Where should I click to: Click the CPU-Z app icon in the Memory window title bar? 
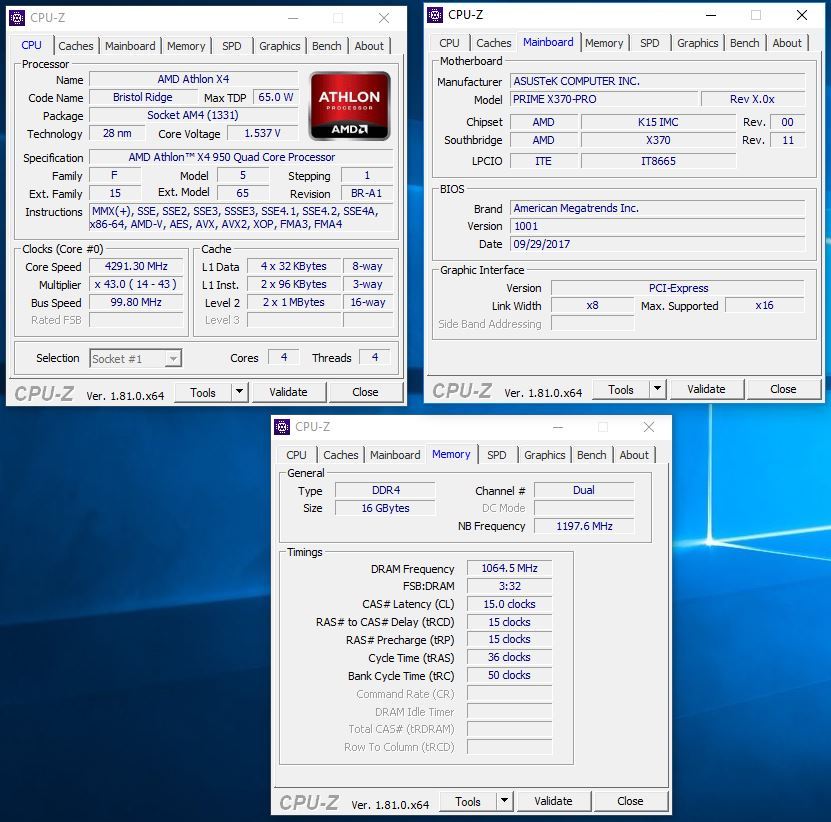(x=282, y=427)
